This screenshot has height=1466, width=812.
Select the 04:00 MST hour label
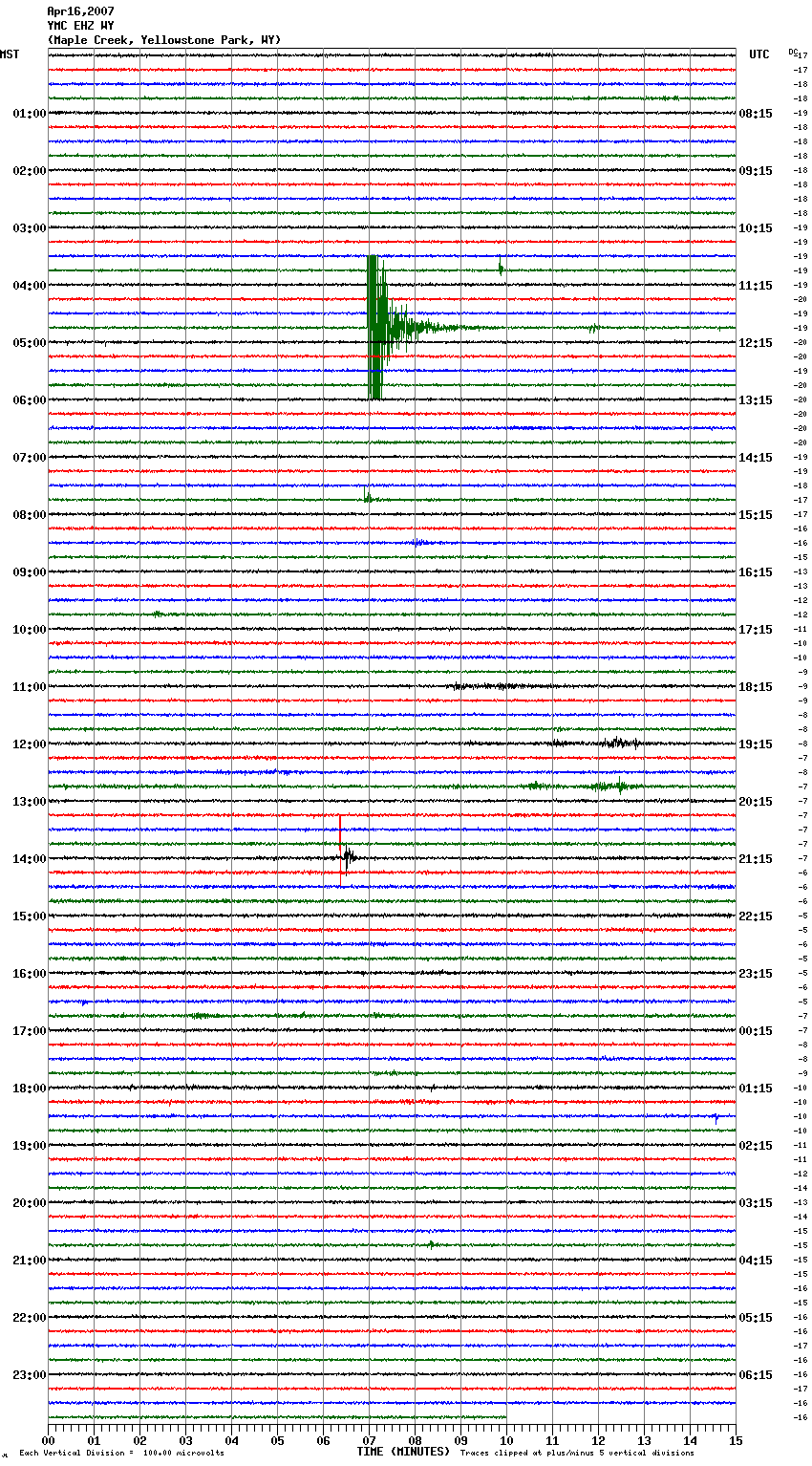pos(30,286)
